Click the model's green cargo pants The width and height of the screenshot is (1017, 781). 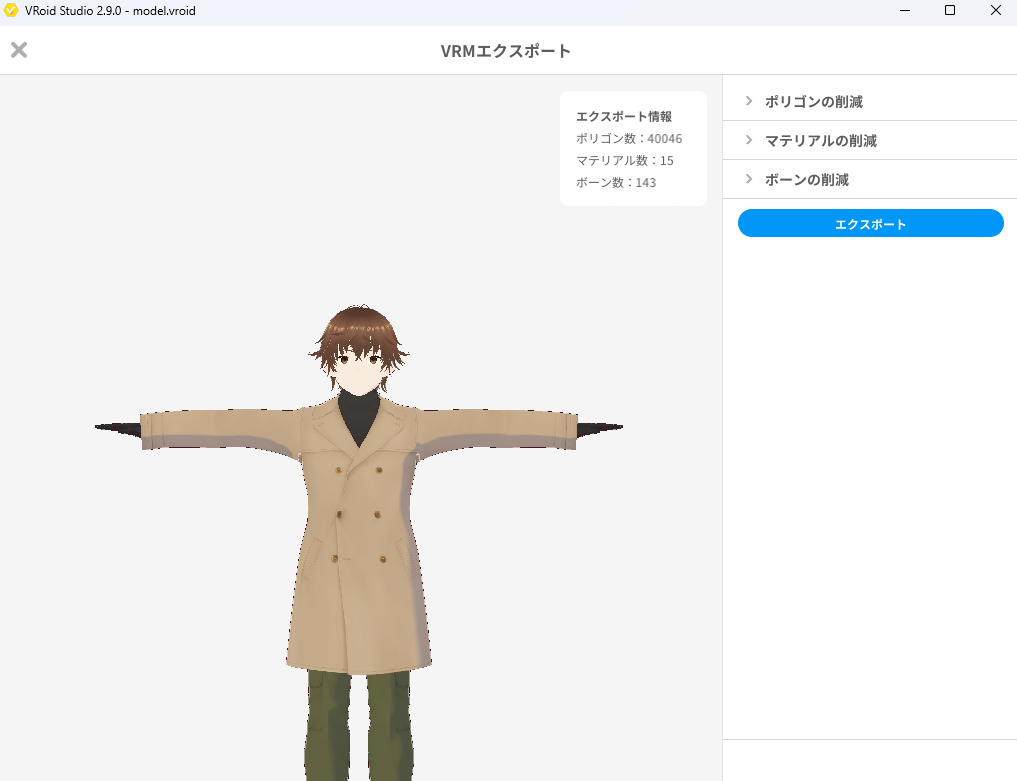[x=359, y=725]
